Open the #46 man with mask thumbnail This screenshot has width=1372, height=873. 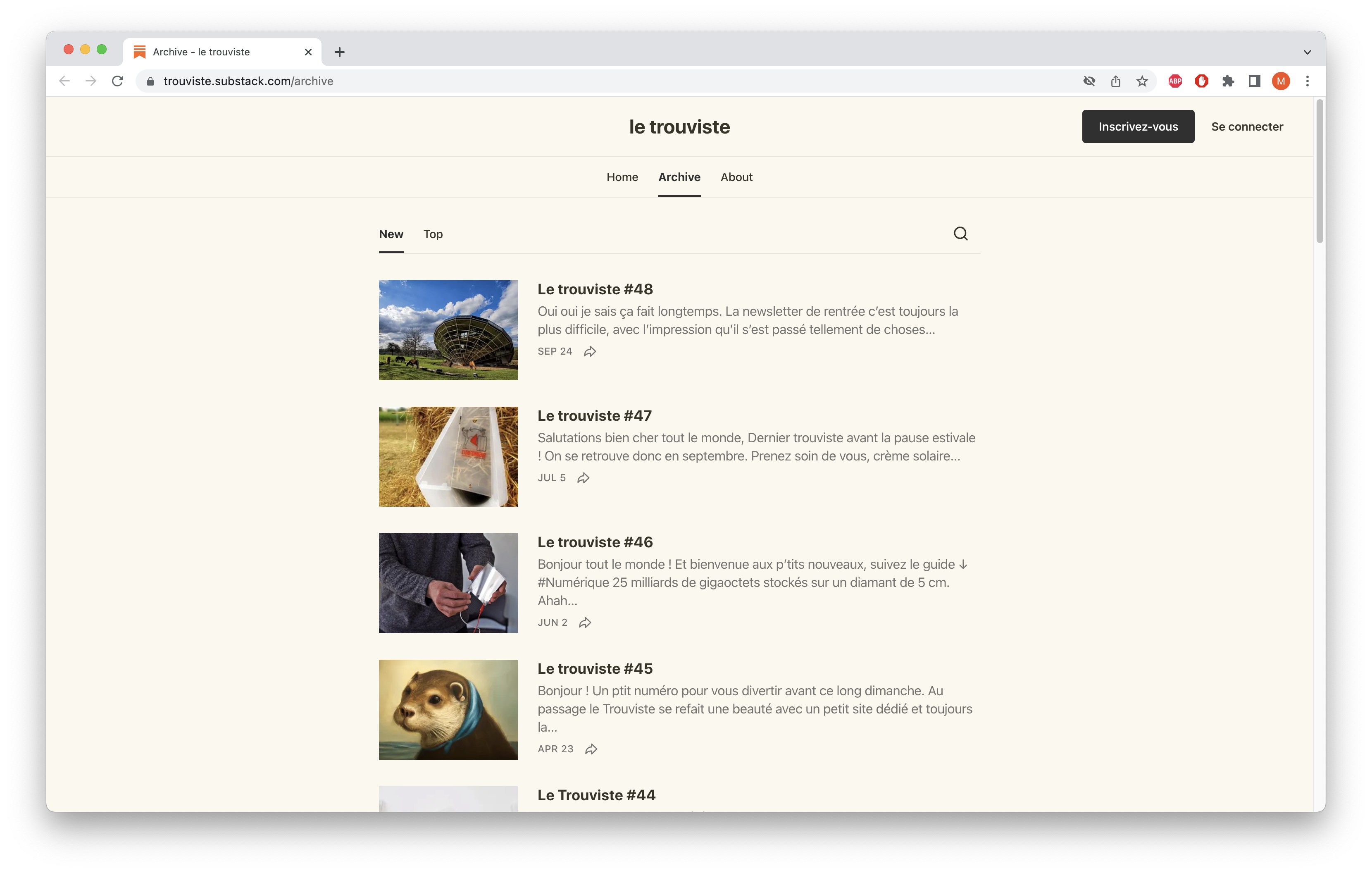tap(448, 583)
